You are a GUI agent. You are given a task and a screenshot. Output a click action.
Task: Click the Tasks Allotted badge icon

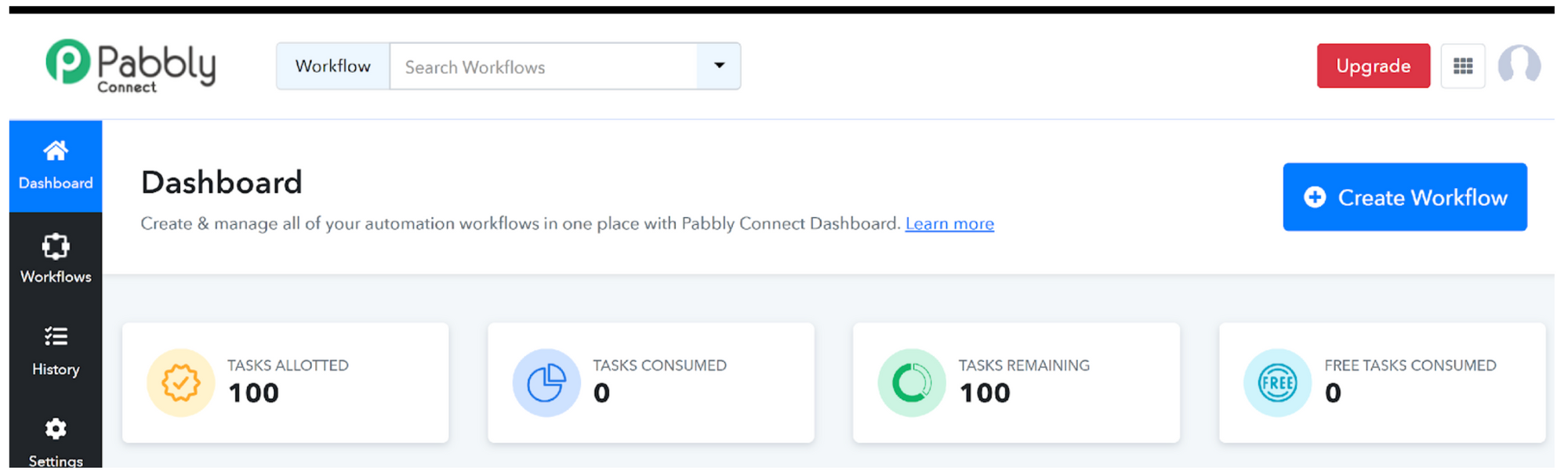tap(180, 383)
